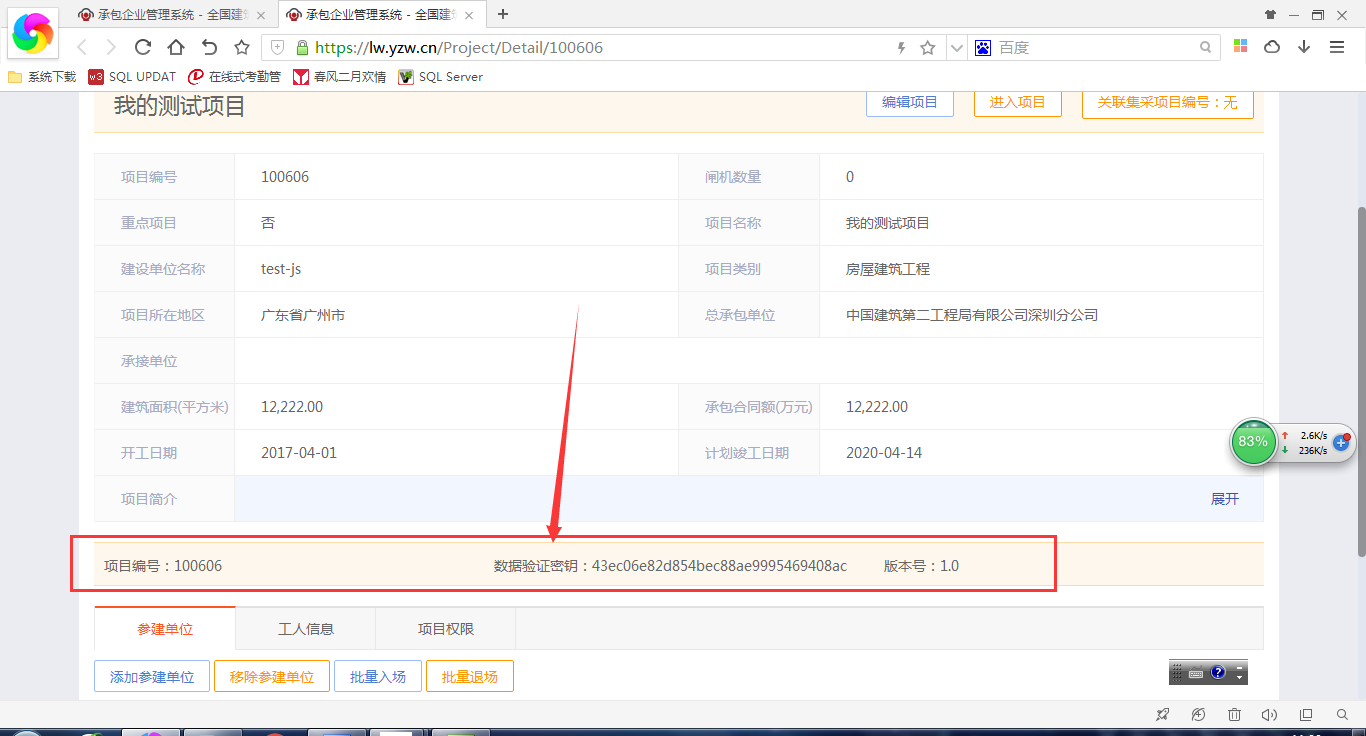1366x736 pixels.
Task: Click the planned completion date 2020-04-14
Action: [884, 453]
